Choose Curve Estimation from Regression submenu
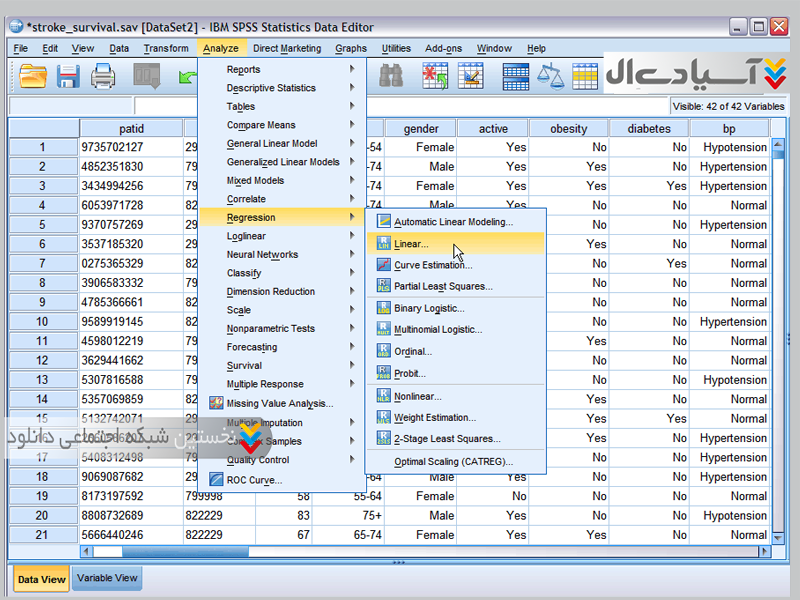The image size is (800, 600). pyautogui.click(x=432, y=265)
